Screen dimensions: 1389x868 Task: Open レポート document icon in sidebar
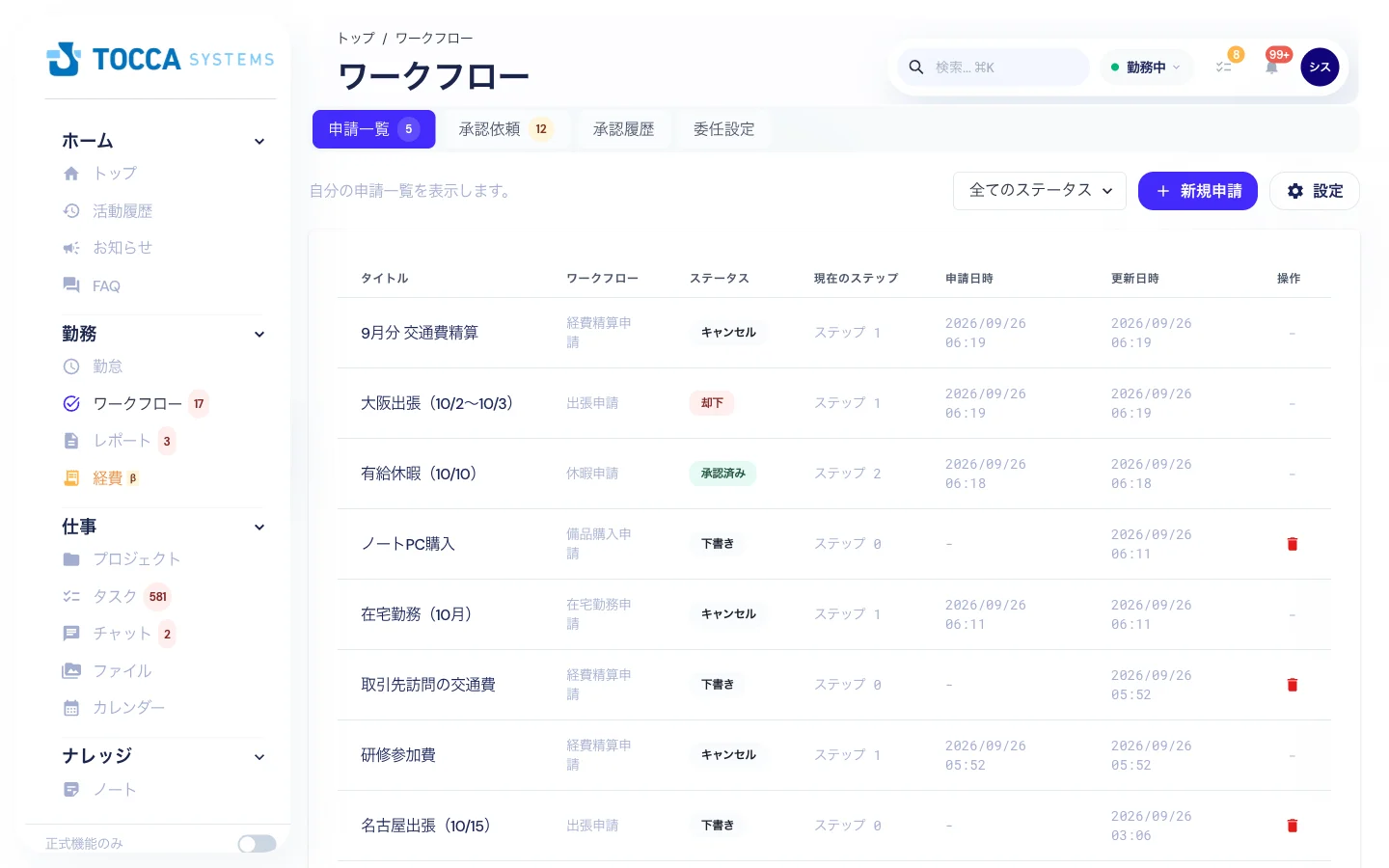pos(71,441)
